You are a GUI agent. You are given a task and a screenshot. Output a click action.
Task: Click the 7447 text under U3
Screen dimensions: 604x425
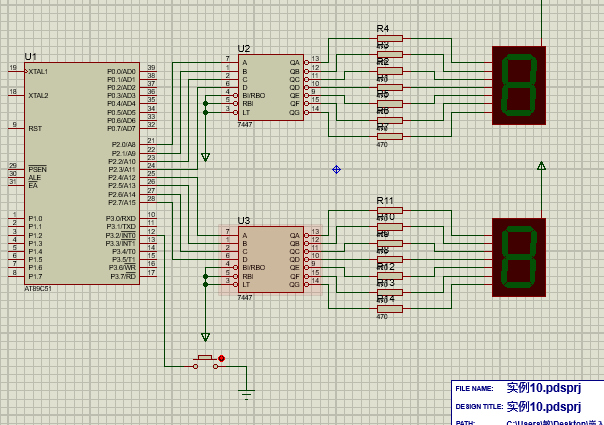tap(245, 297)
